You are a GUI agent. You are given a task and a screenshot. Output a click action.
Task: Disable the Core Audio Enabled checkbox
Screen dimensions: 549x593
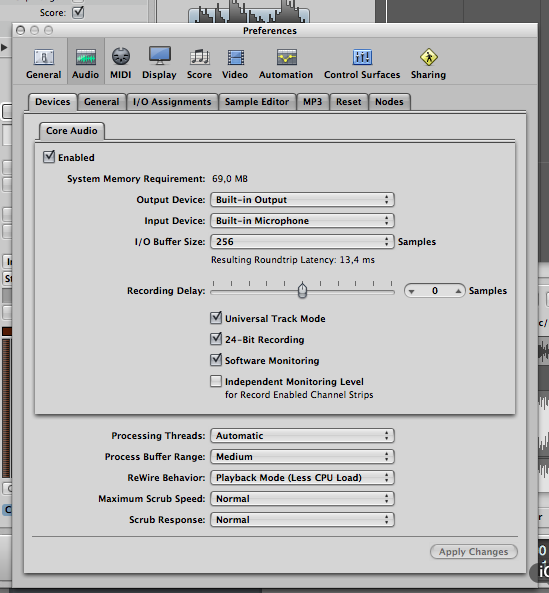49,157
